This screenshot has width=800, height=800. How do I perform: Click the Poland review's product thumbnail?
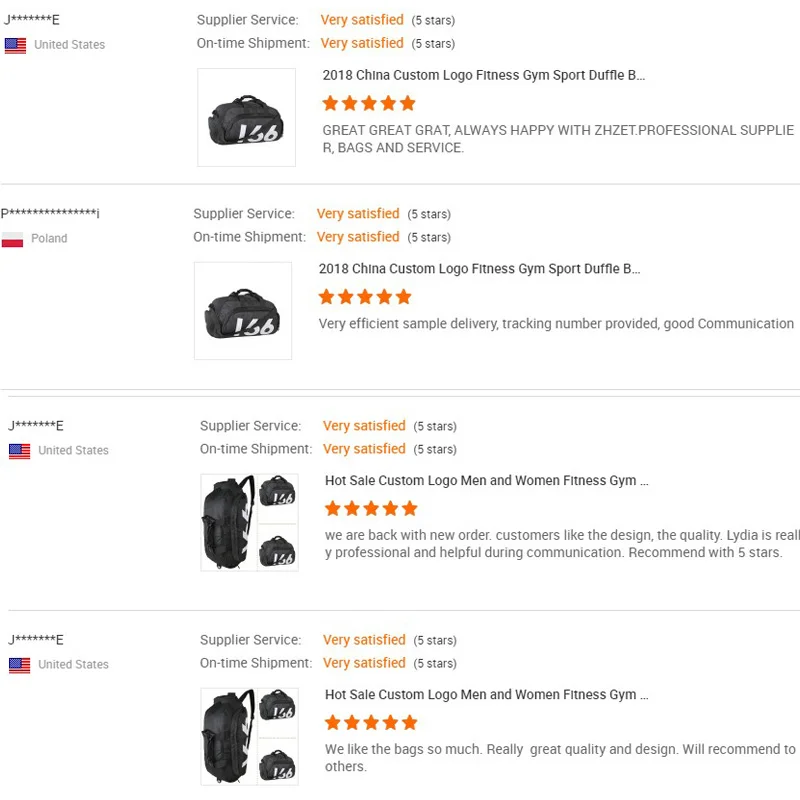242,310
